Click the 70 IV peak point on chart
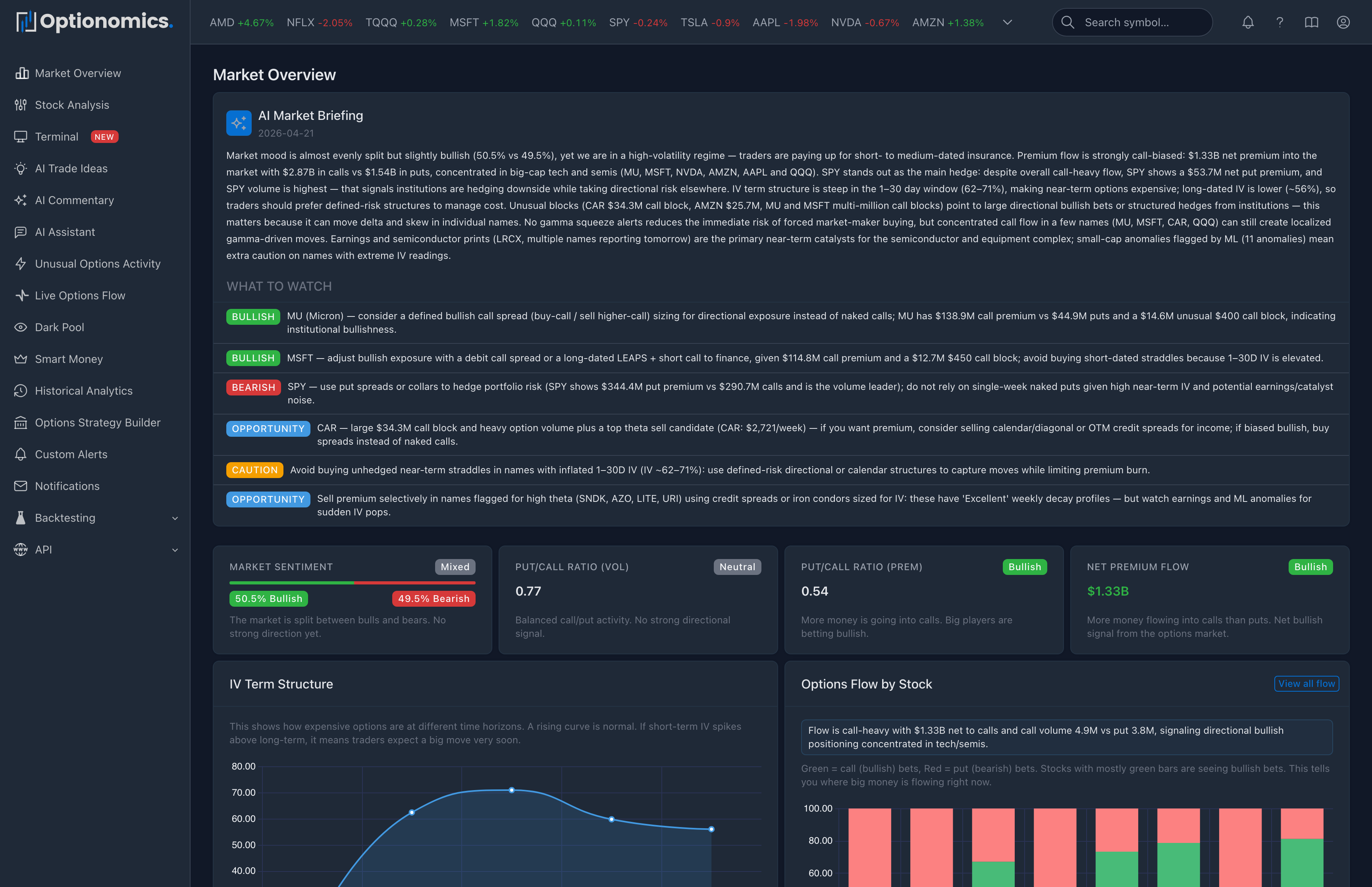The height and width of the screenshot is (887, 1372). pyautogui.click(x=511, y=790)
